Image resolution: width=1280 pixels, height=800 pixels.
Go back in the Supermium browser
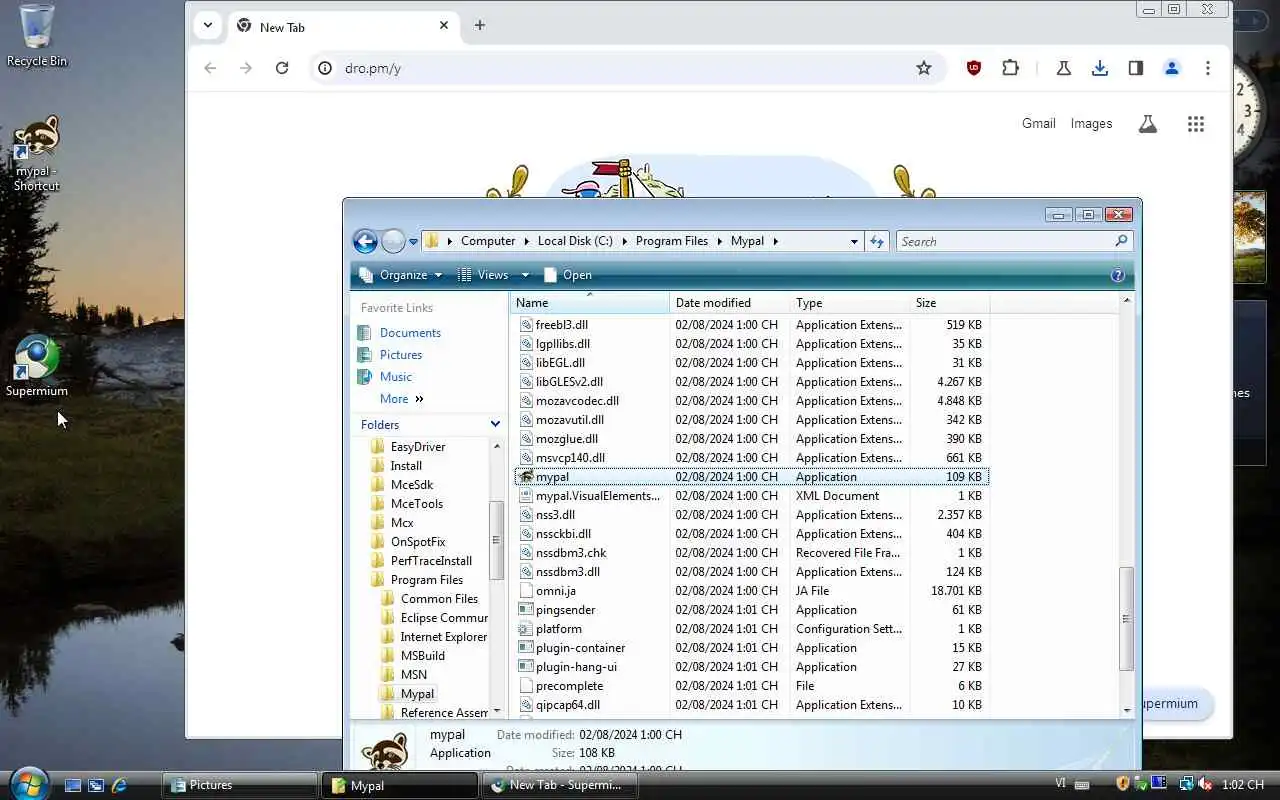[x=210, y=68]
